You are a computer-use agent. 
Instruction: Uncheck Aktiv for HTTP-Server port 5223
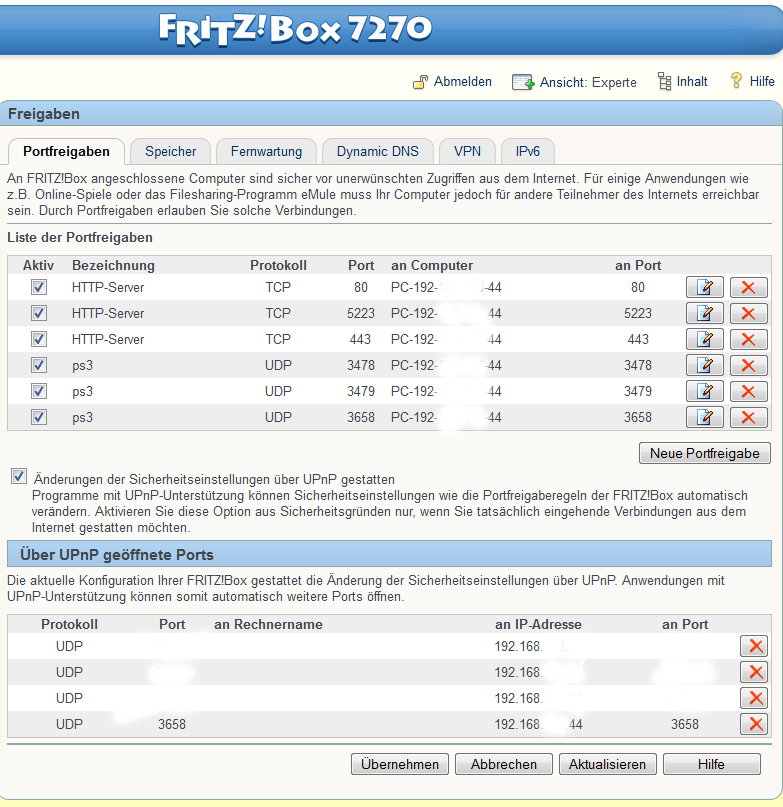pyautogui.click(x=39, y=313)
